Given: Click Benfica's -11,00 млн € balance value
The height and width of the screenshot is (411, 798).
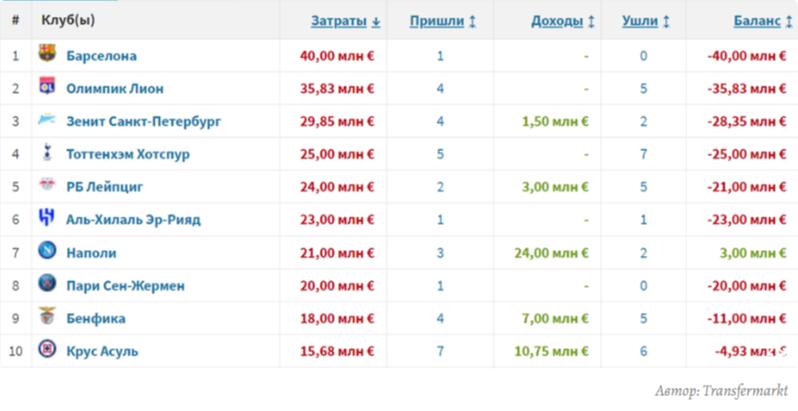Looking at the screenshot, I should pyautogui.click(x=747, y=318).
